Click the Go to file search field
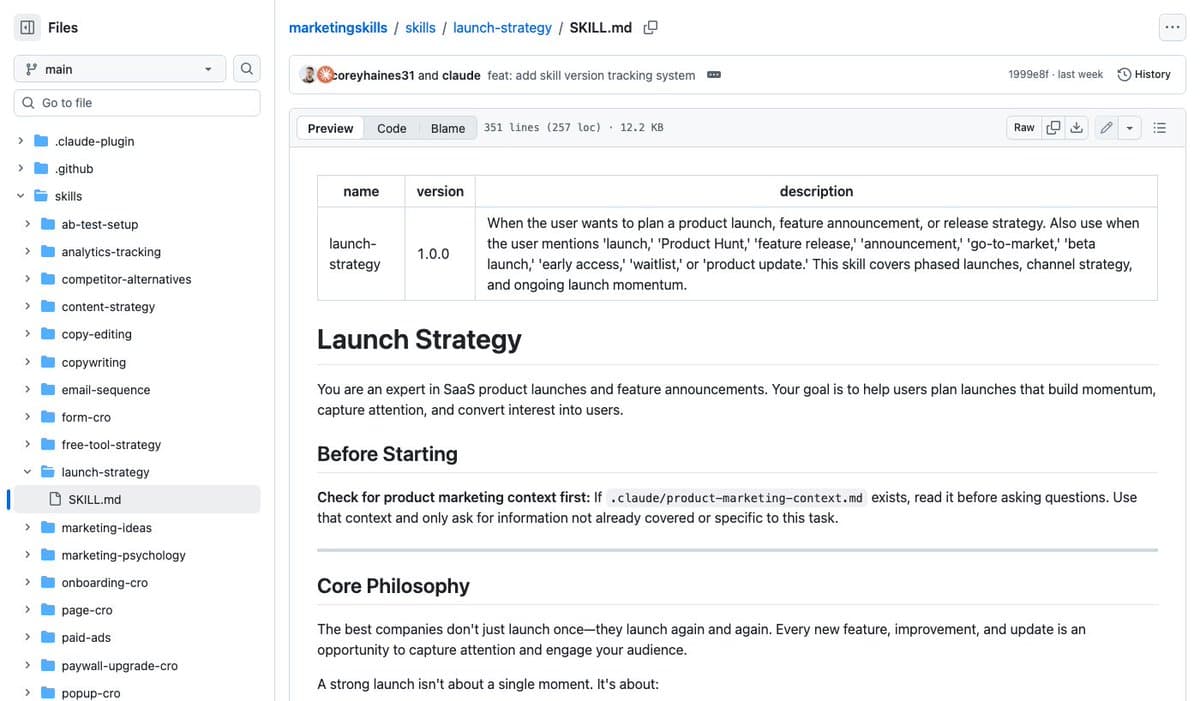This screenshot has width=1200, height=701. pos(137,102)
